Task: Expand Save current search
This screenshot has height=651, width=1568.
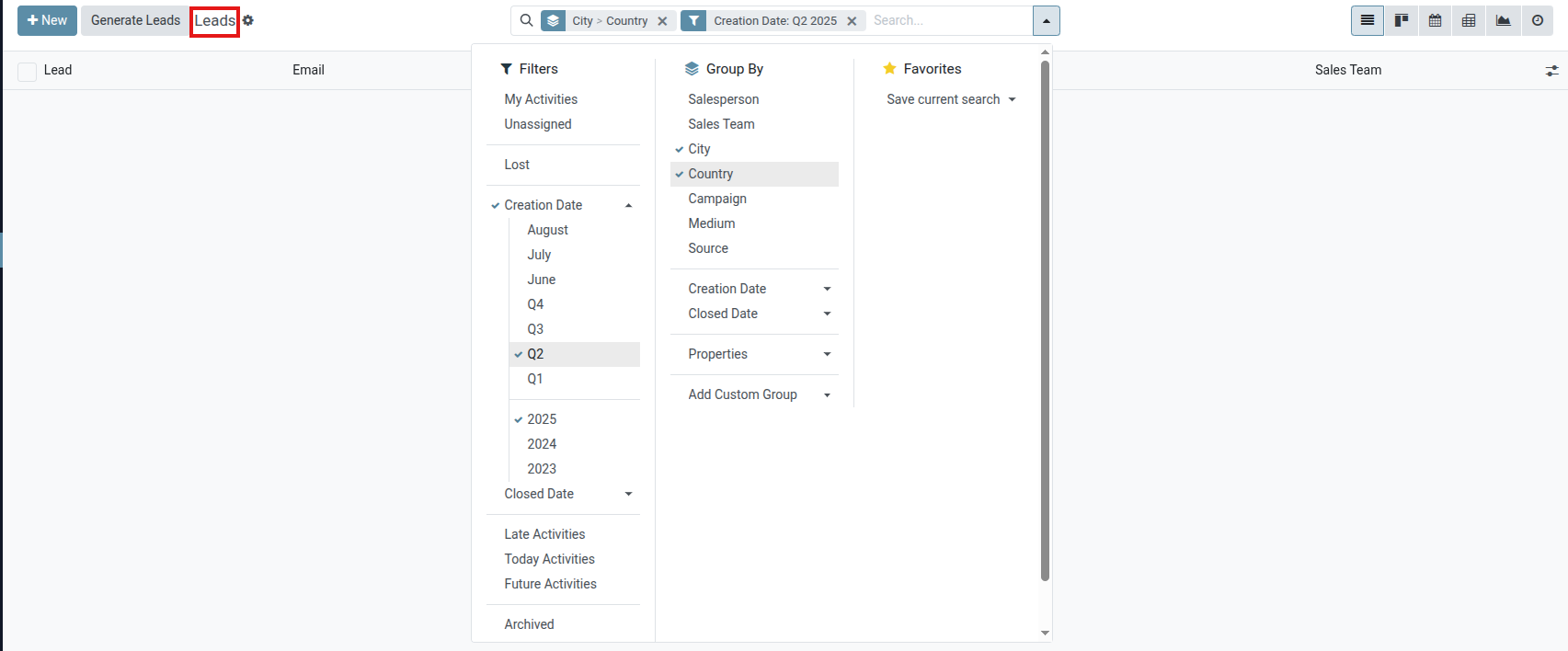Action: (951, 99)
